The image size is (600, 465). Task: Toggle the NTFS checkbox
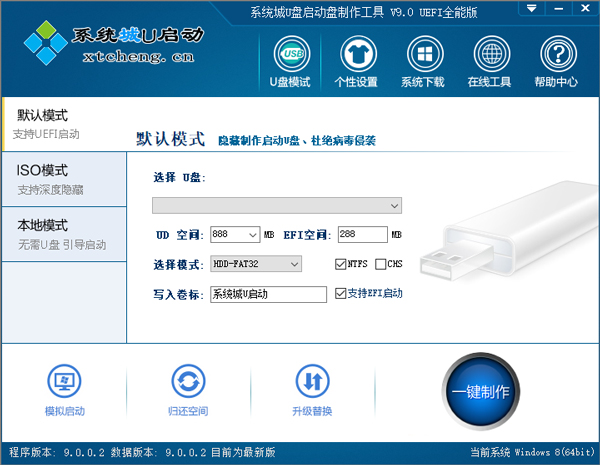(x=340, y=264)
